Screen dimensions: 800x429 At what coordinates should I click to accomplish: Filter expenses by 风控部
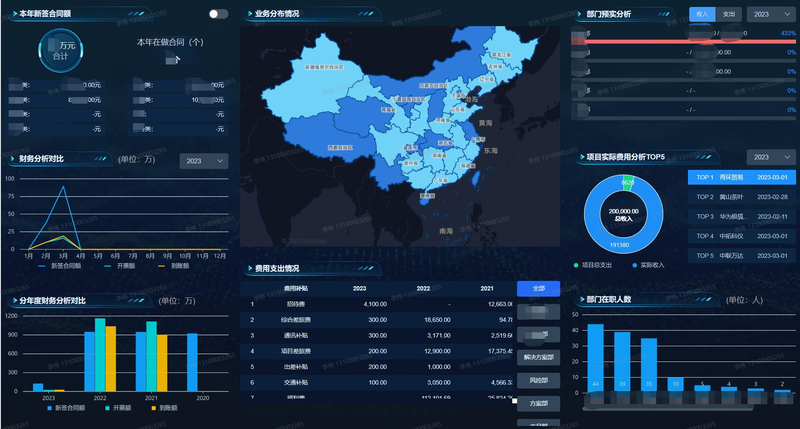click(538, 381)
